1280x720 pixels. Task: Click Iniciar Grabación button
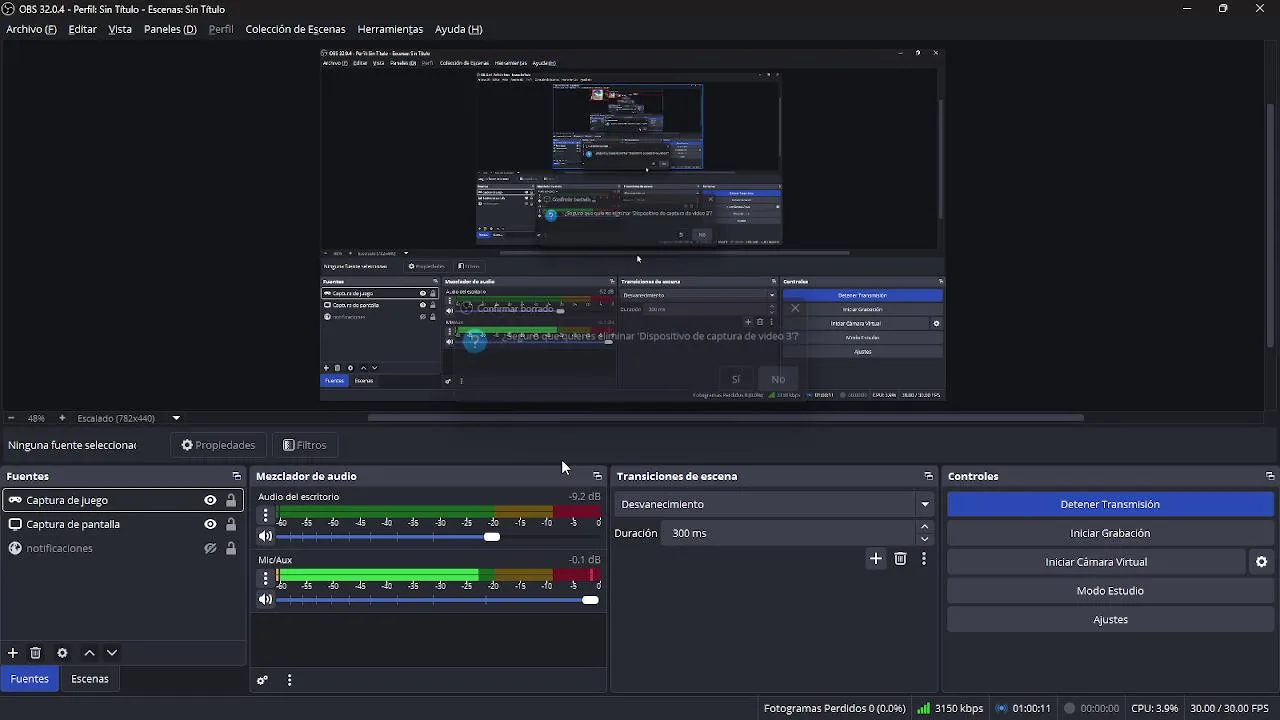click(1110, 533)
